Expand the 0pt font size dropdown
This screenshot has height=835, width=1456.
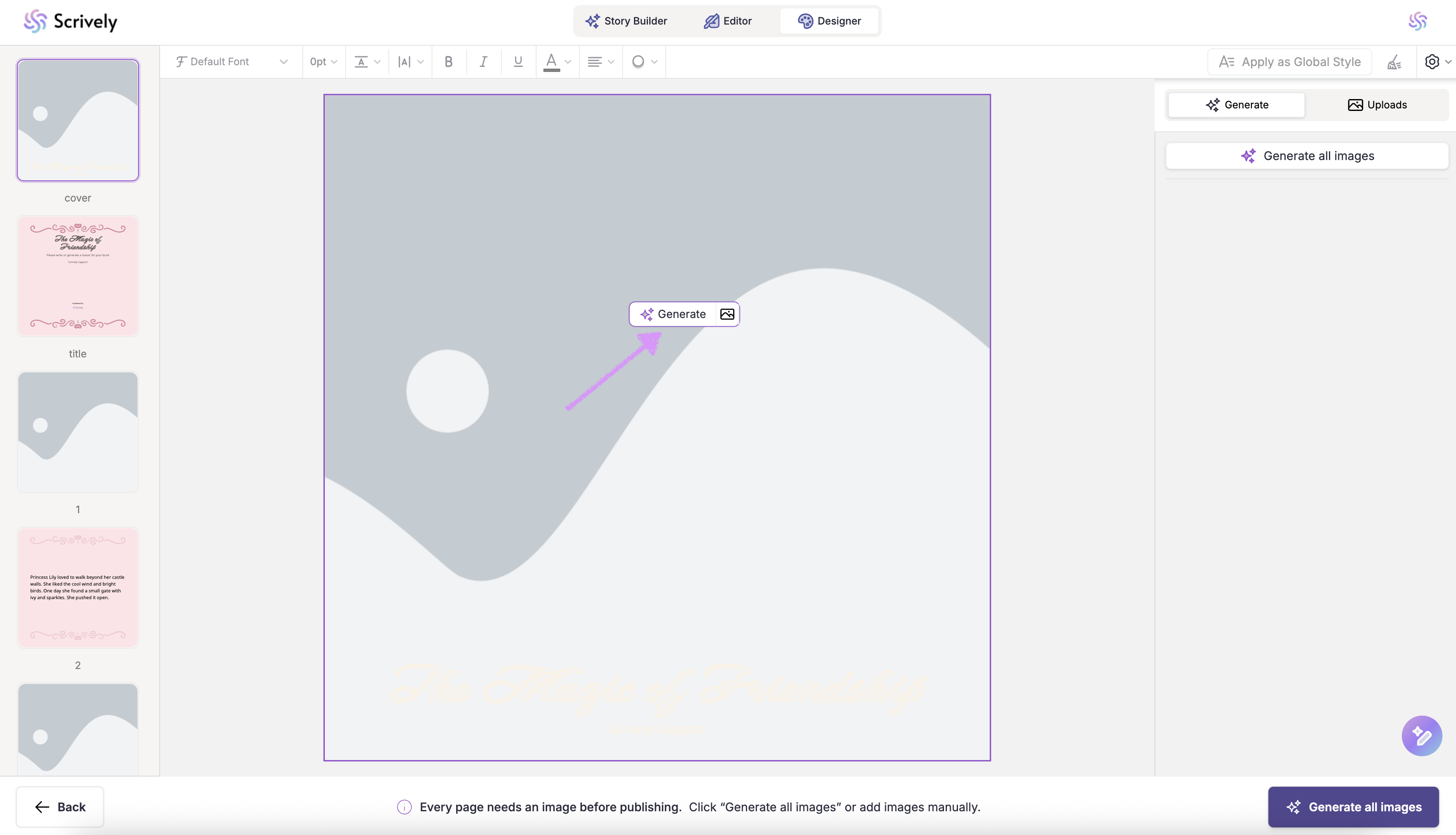[x=324, y=61]
